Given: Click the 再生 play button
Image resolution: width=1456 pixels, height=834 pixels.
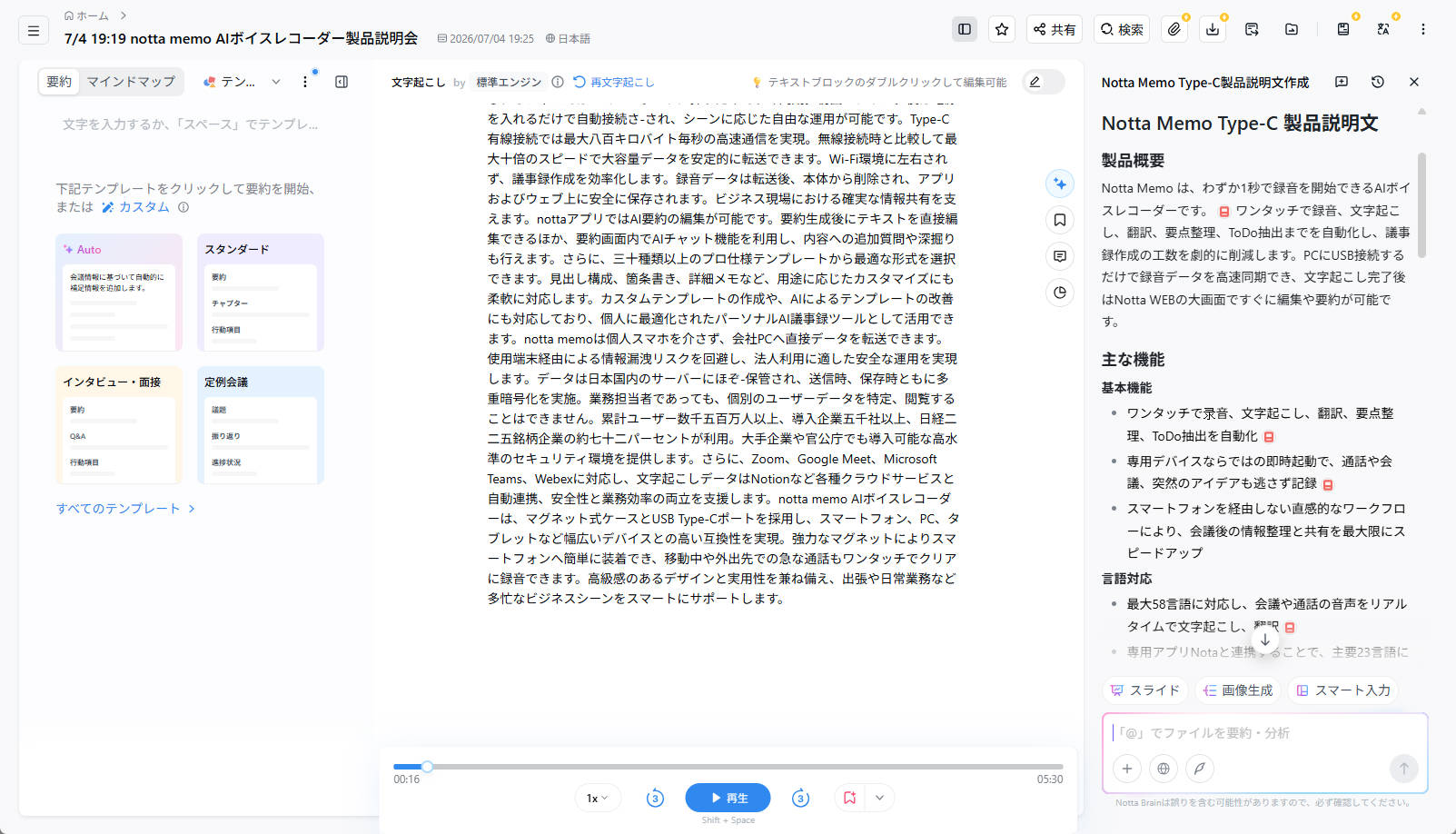Looking at the screenshot, I should click(728, 798).
